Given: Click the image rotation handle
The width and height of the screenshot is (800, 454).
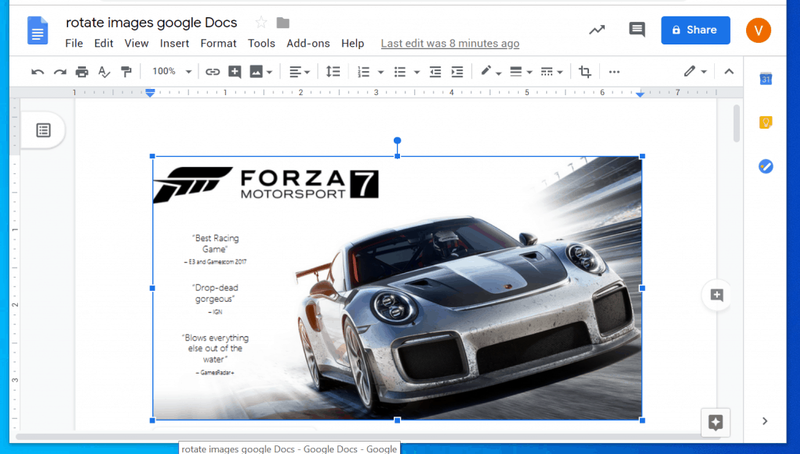Looking at the screenshot, I should [x=397, y=140].
